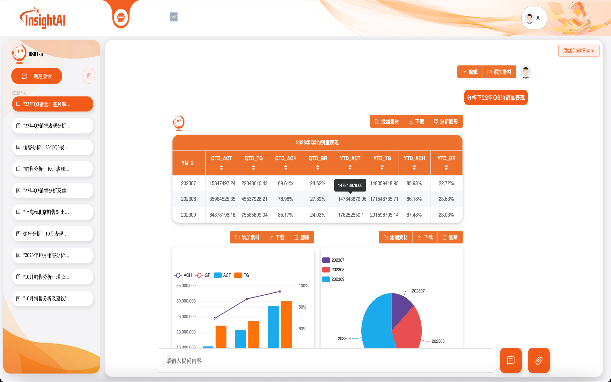
Task: Click the InsightAI logo
Action: click(x=42, y=18)
